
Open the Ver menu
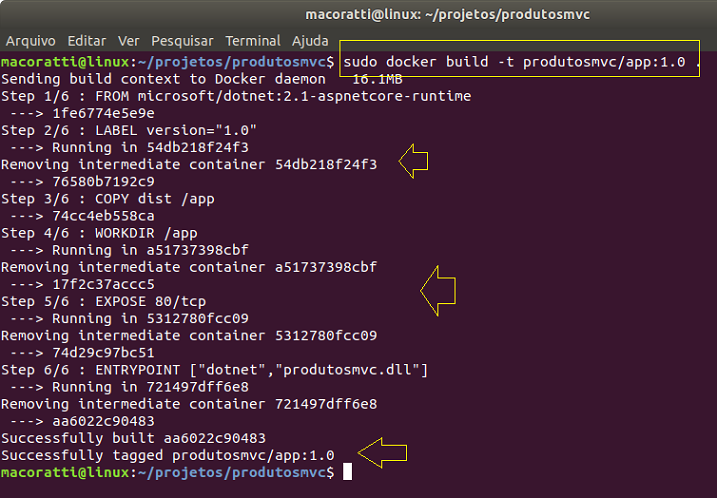point(128,41)
